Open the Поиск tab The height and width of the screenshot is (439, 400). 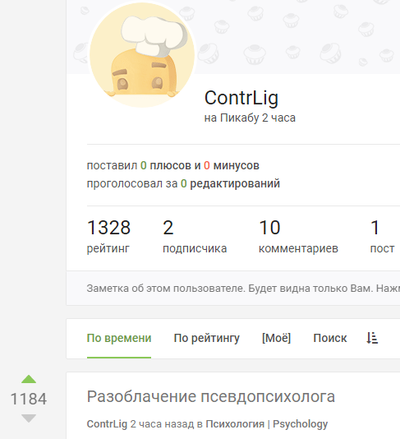coord(330,338)
